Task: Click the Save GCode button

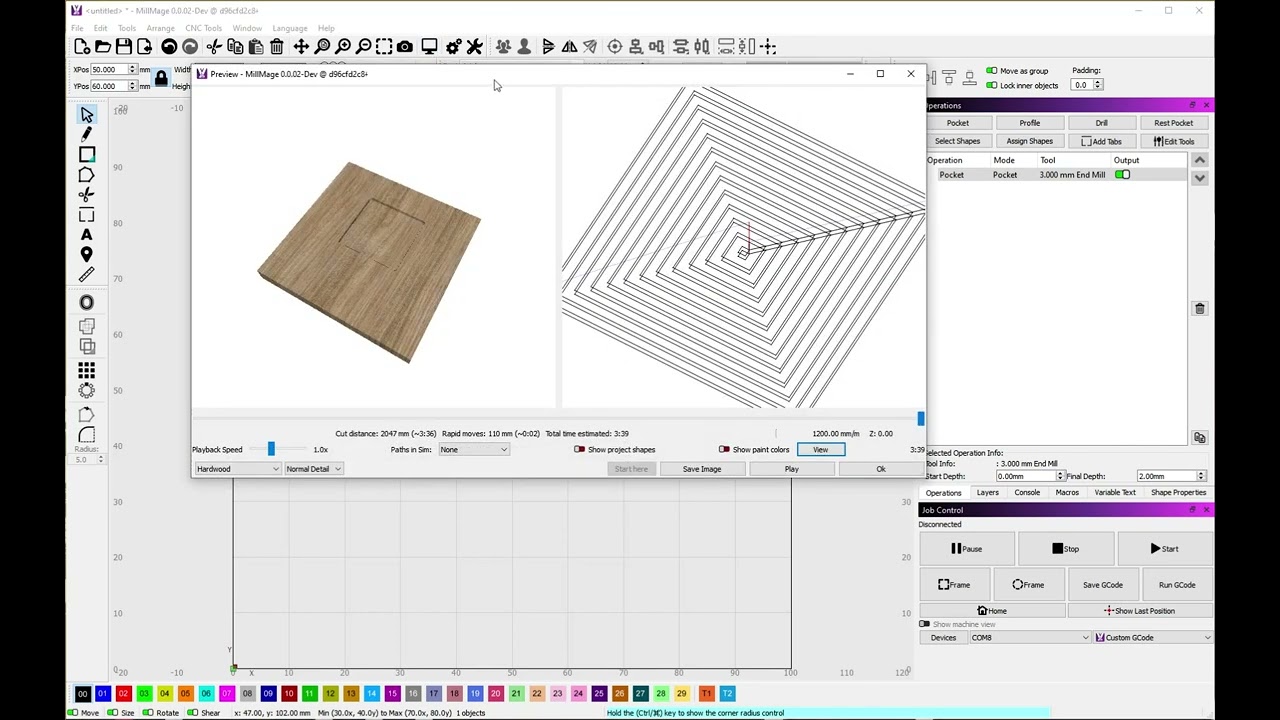Action: pos(1102,585)
